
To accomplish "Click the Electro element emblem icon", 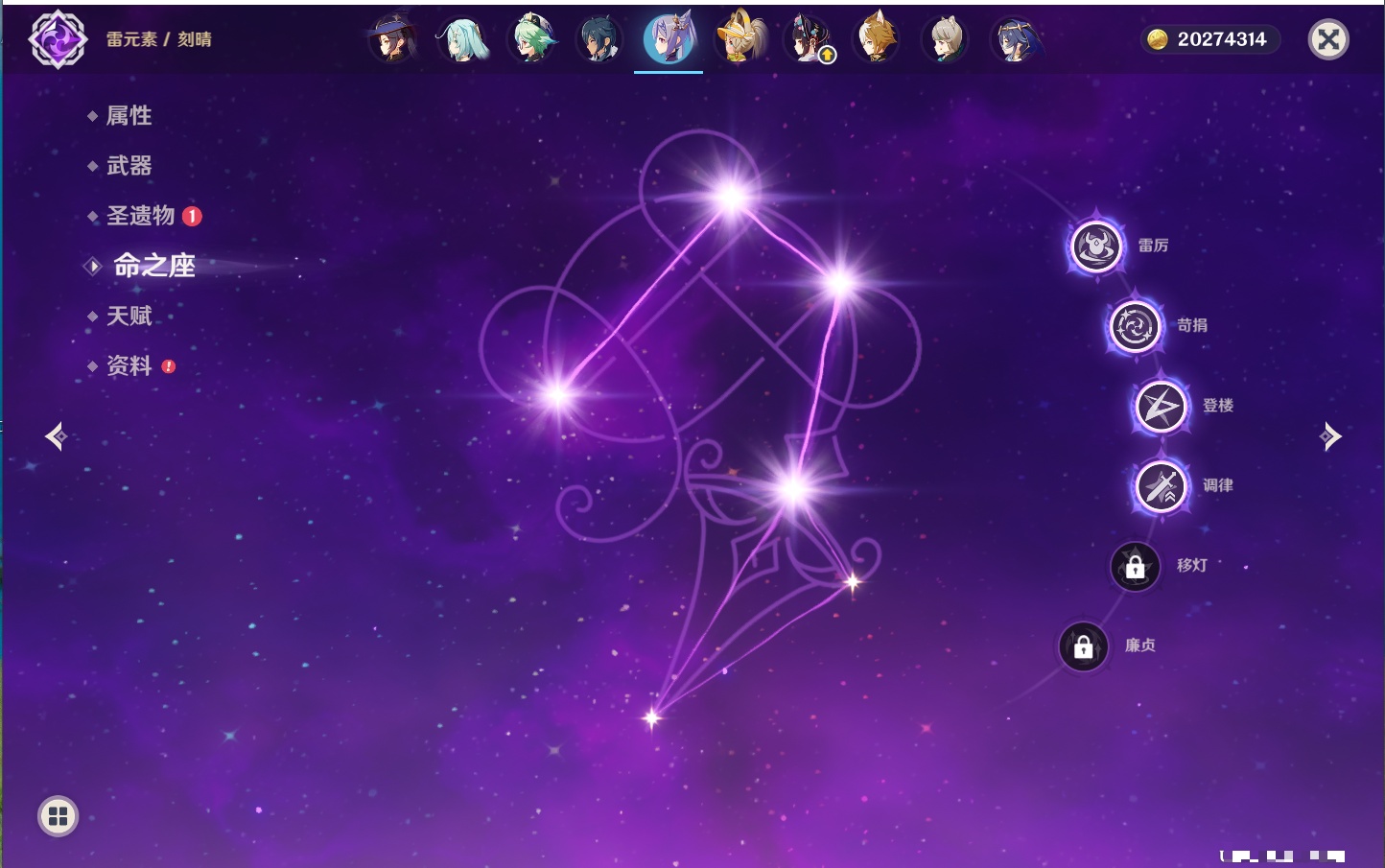I will click(58, 39).
